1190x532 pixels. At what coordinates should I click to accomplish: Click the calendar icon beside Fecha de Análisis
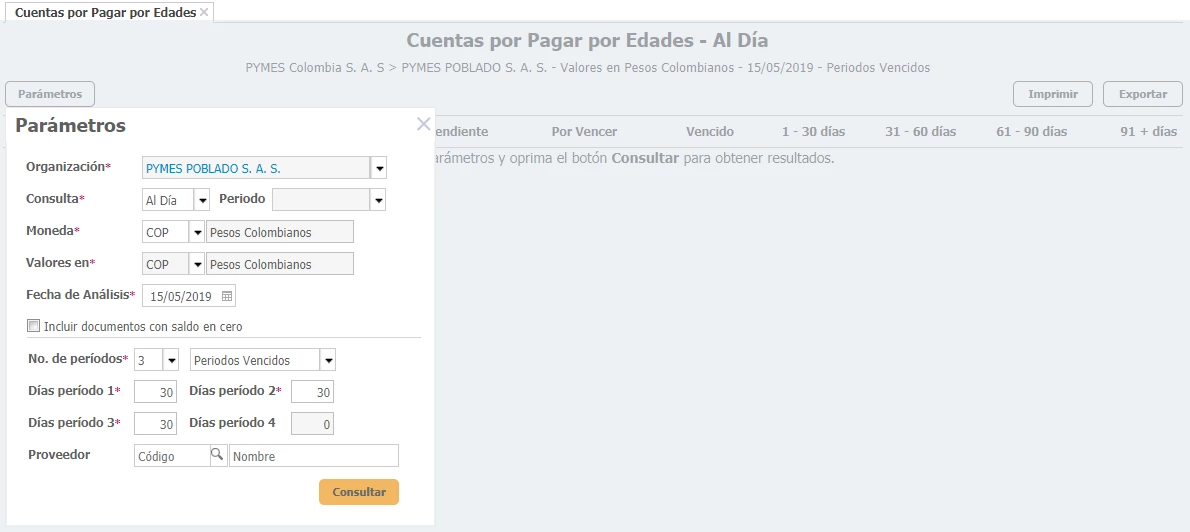click(227, 297)
